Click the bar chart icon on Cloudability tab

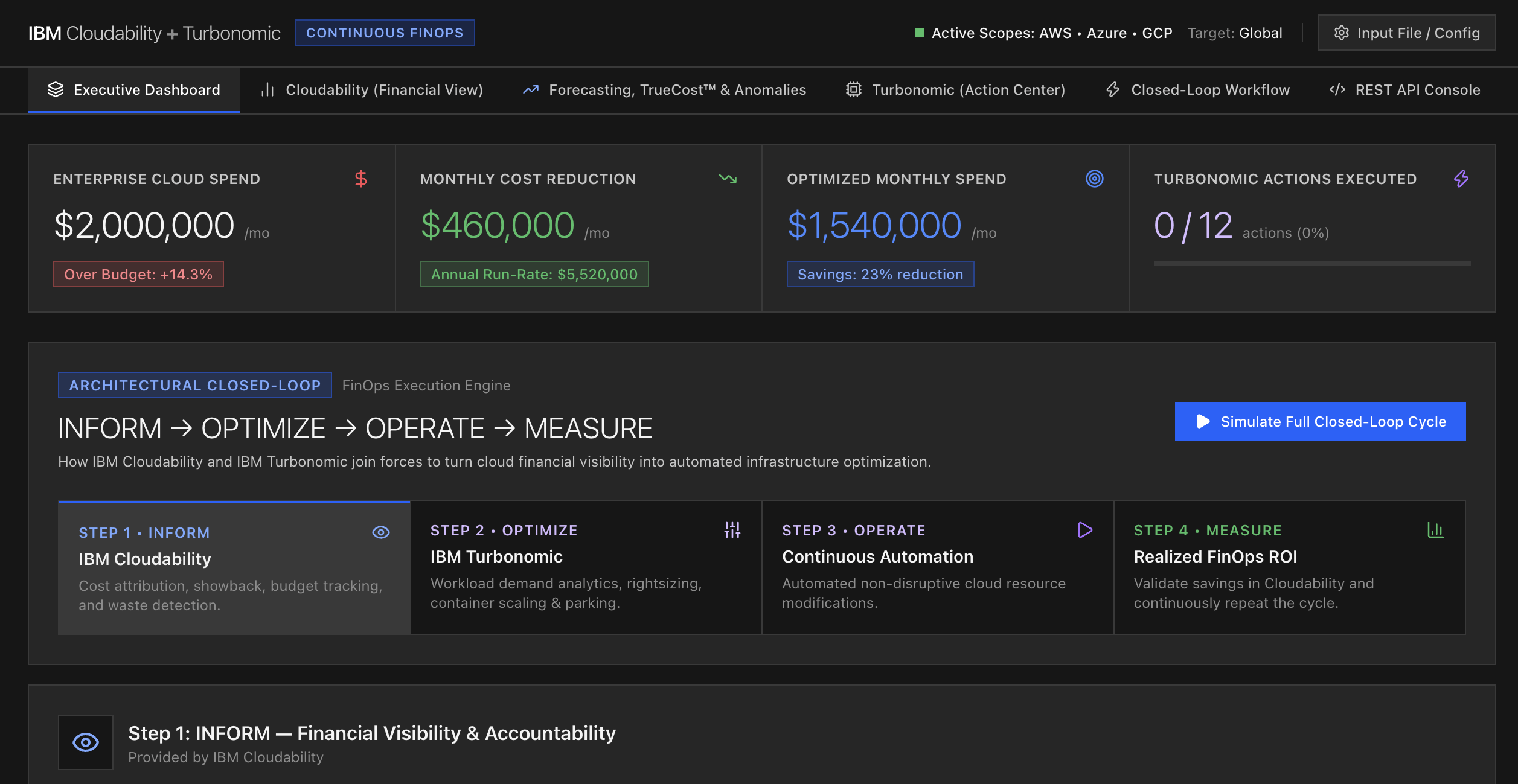pos(267,90)
